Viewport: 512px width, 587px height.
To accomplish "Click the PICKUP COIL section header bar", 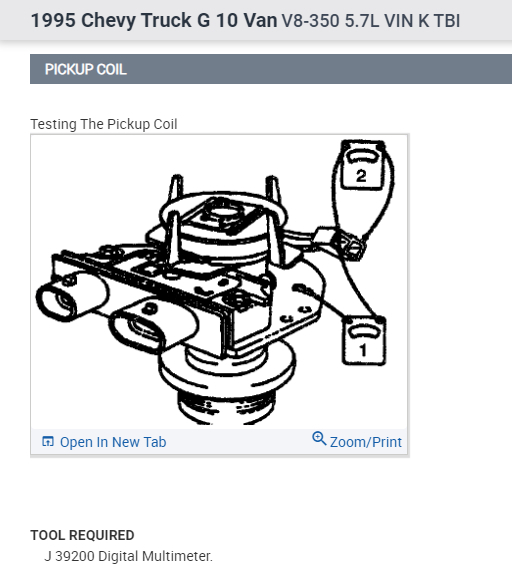I will [271, 69].
